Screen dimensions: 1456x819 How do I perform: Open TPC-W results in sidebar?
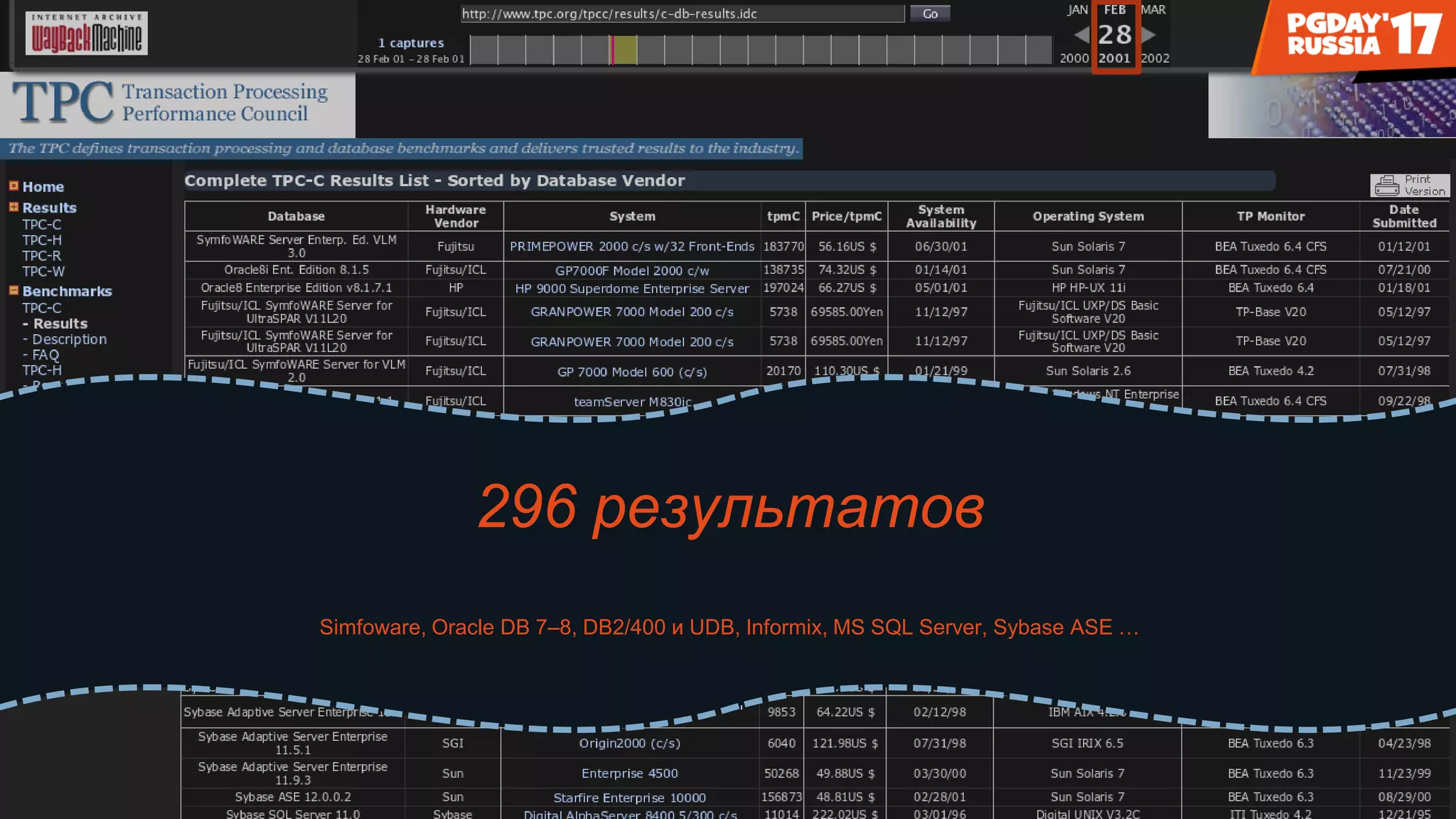pos(43,272)
